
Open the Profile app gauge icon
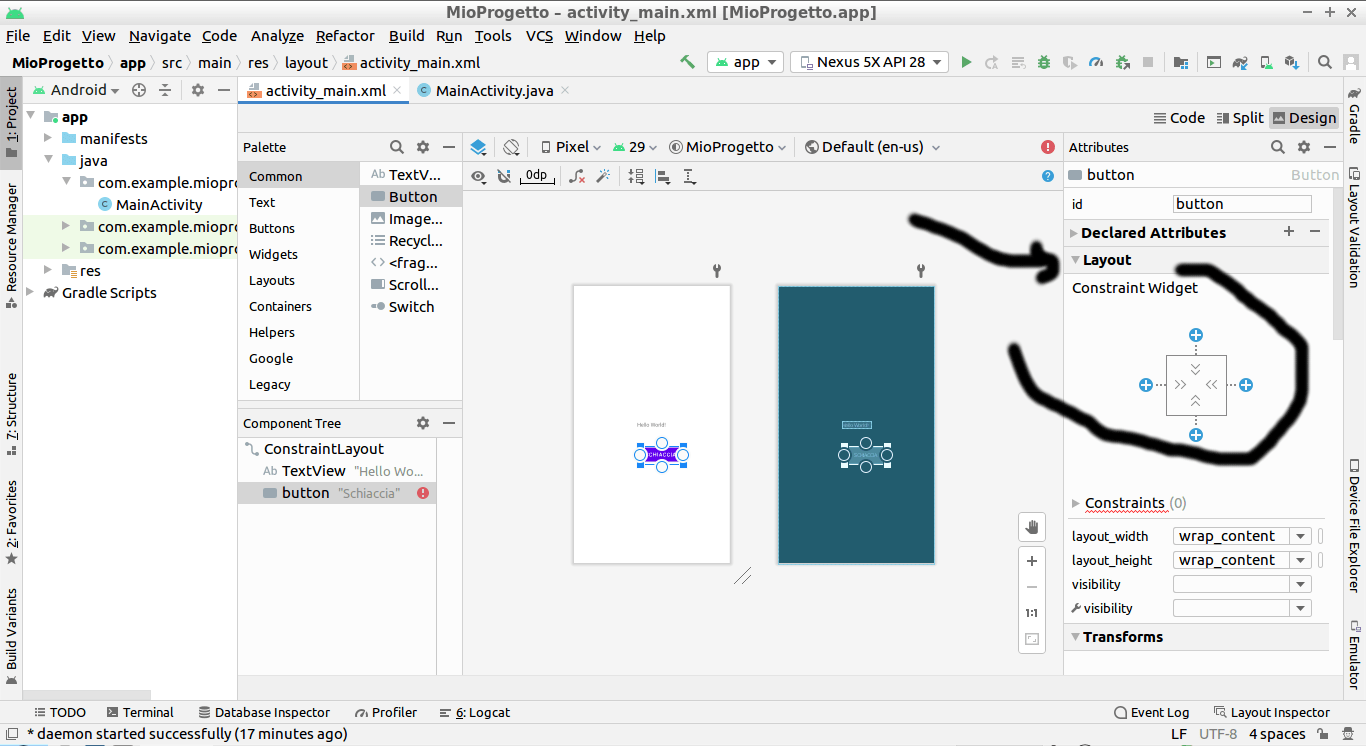click(1096, 62)
